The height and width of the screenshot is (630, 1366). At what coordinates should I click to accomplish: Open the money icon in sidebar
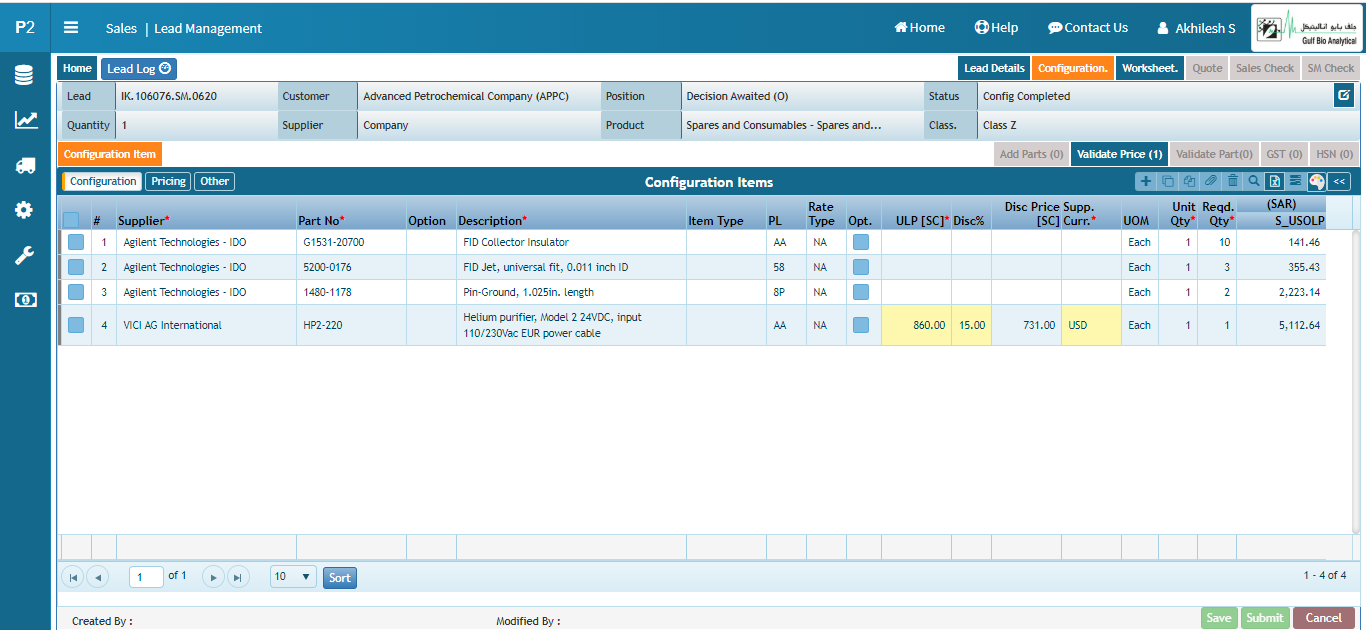click(x=25, y=300)
